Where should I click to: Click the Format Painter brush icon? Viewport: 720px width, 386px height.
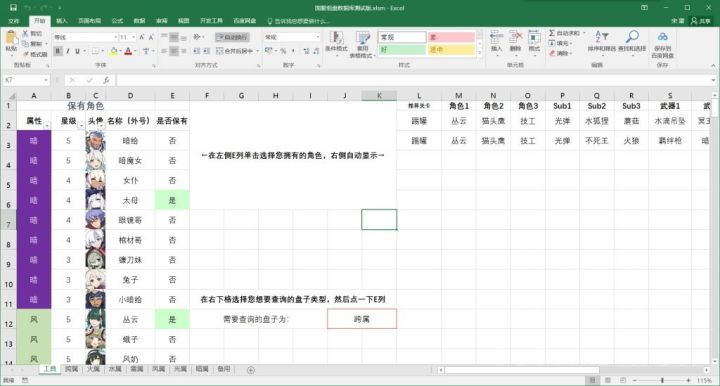(25, 54)
